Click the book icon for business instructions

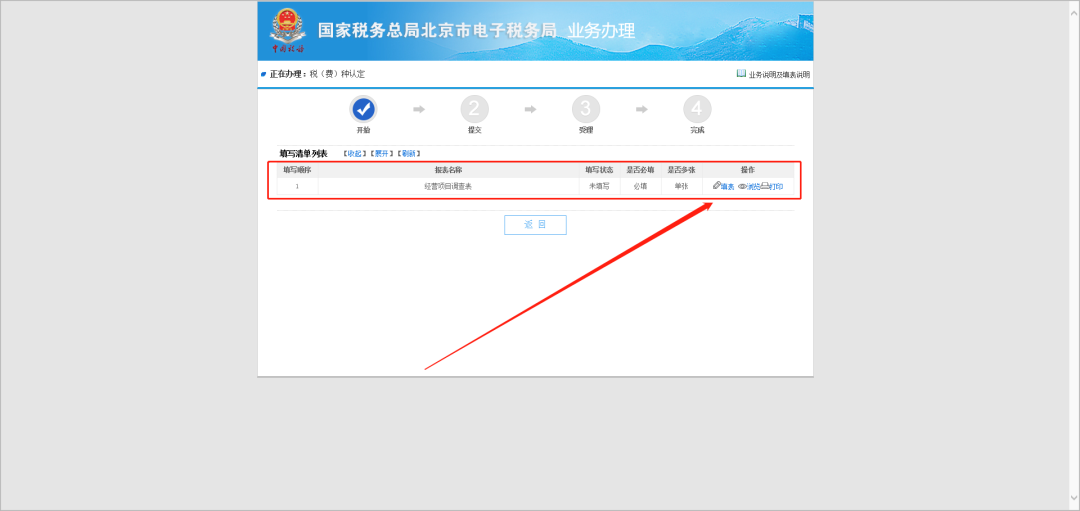[741, 74]
